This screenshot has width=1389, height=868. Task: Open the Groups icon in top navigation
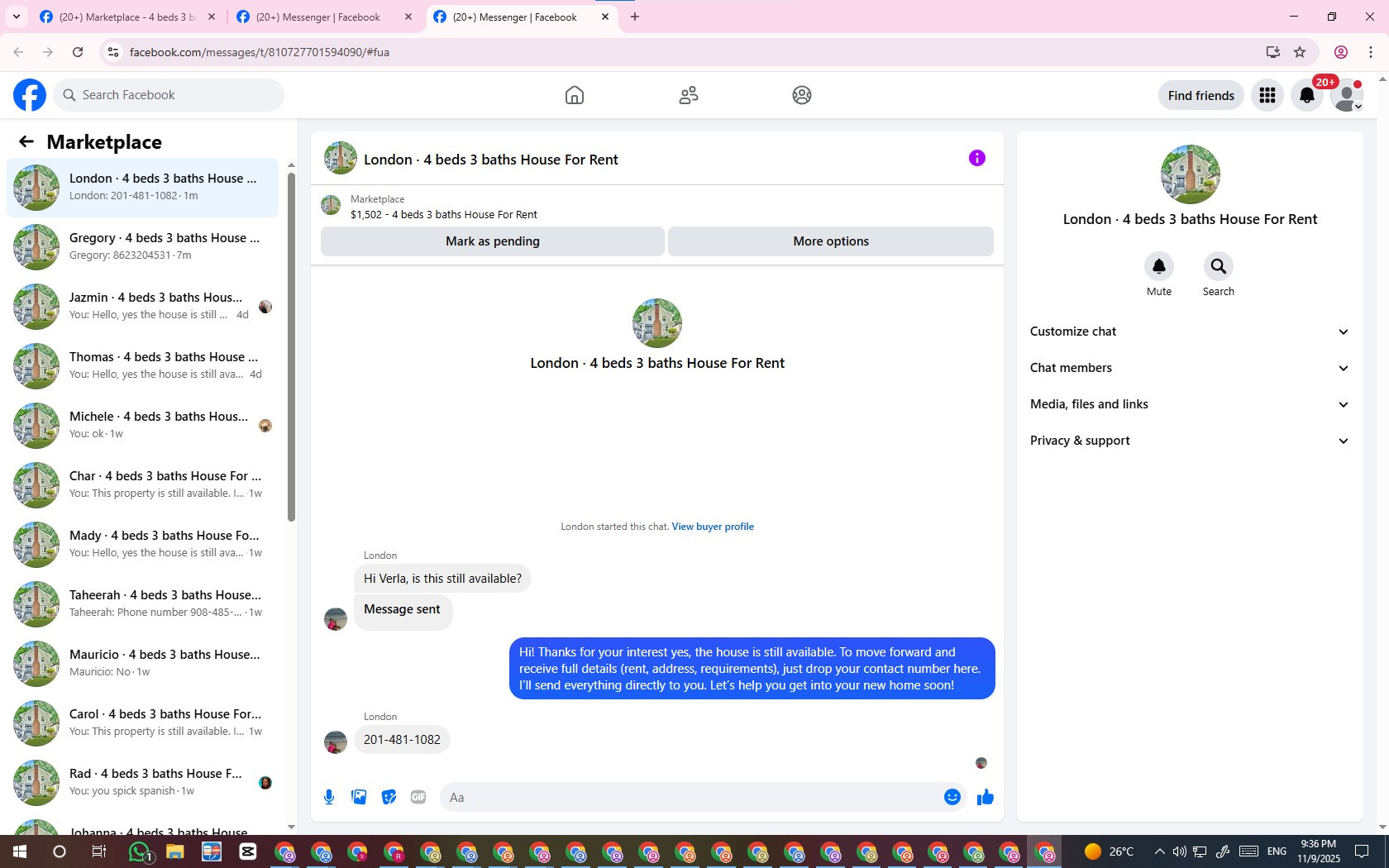(x=802, y=95)
